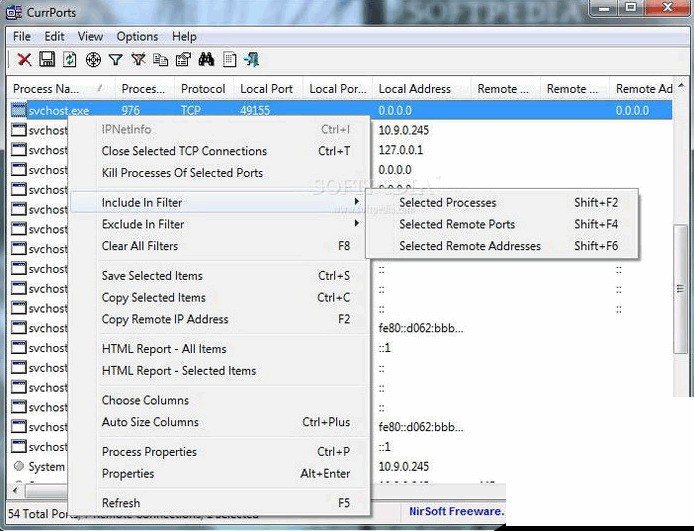Click the IPNetInfo context menu entry
Viewport: 694px width, 531px height.
click(220, 129)
